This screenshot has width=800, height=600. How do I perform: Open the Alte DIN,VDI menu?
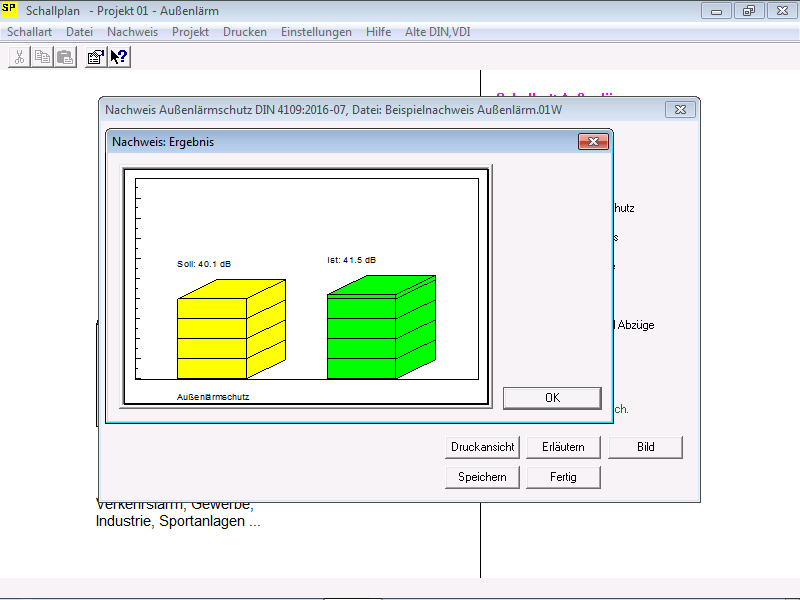point(438,32)
